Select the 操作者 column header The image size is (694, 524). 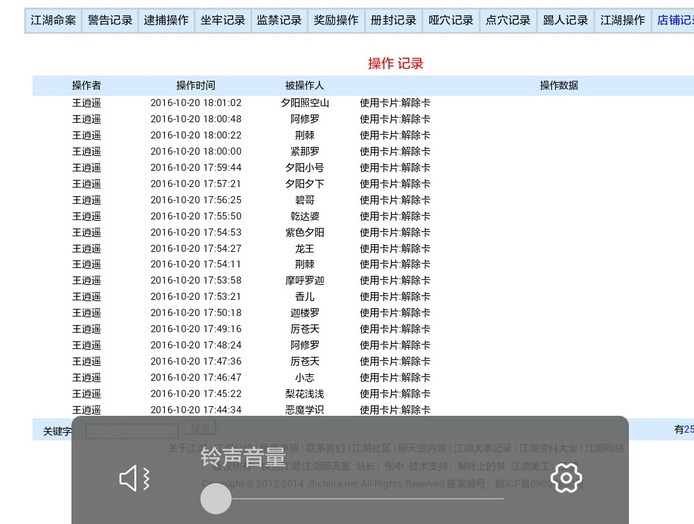[86, 85]
